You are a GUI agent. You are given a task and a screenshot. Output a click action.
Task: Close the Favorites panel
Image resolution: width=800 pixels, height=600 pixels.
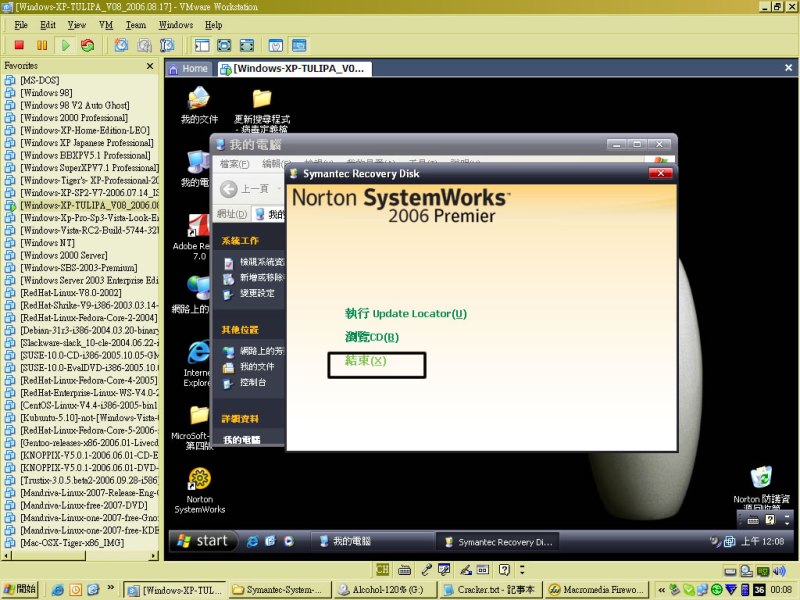click(x=150, y=66)
